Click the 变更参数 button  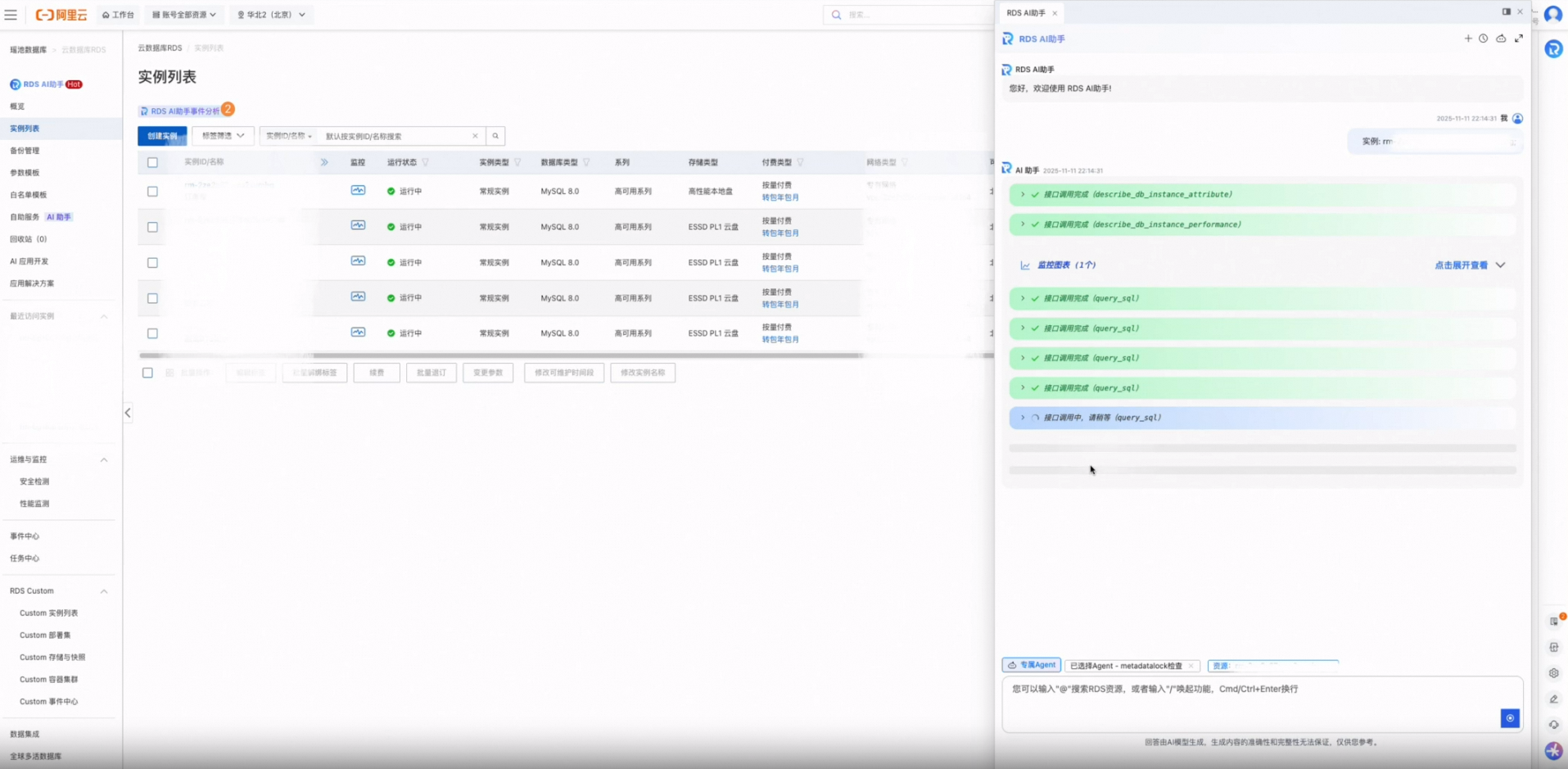point(488,373)
